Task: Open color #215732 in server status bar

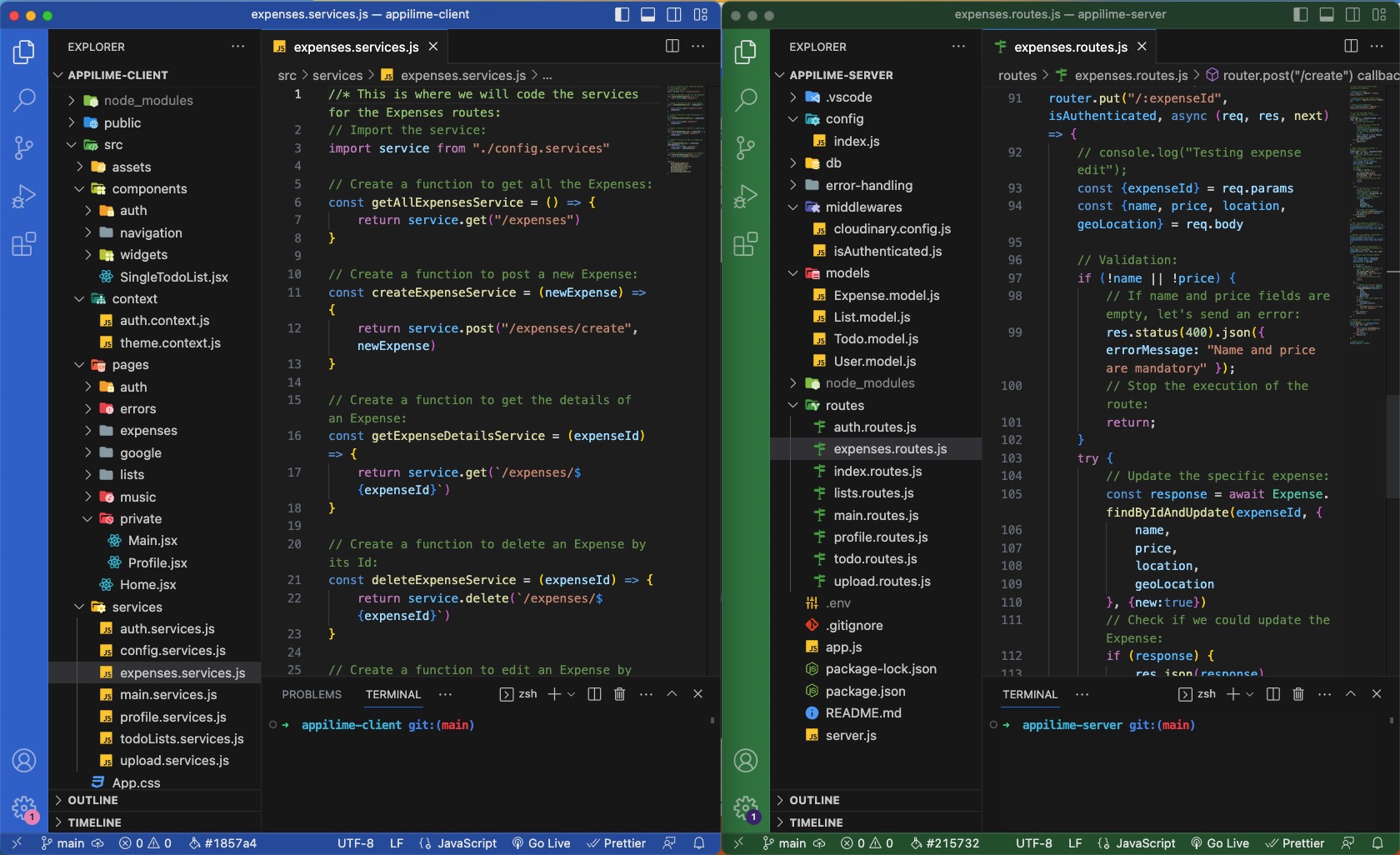Action: click(945, 843)
